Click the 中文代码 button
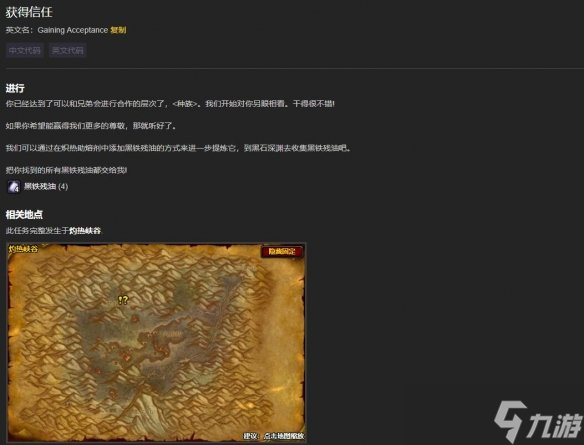Screen dimensions: 584x445 click(25, 50)
